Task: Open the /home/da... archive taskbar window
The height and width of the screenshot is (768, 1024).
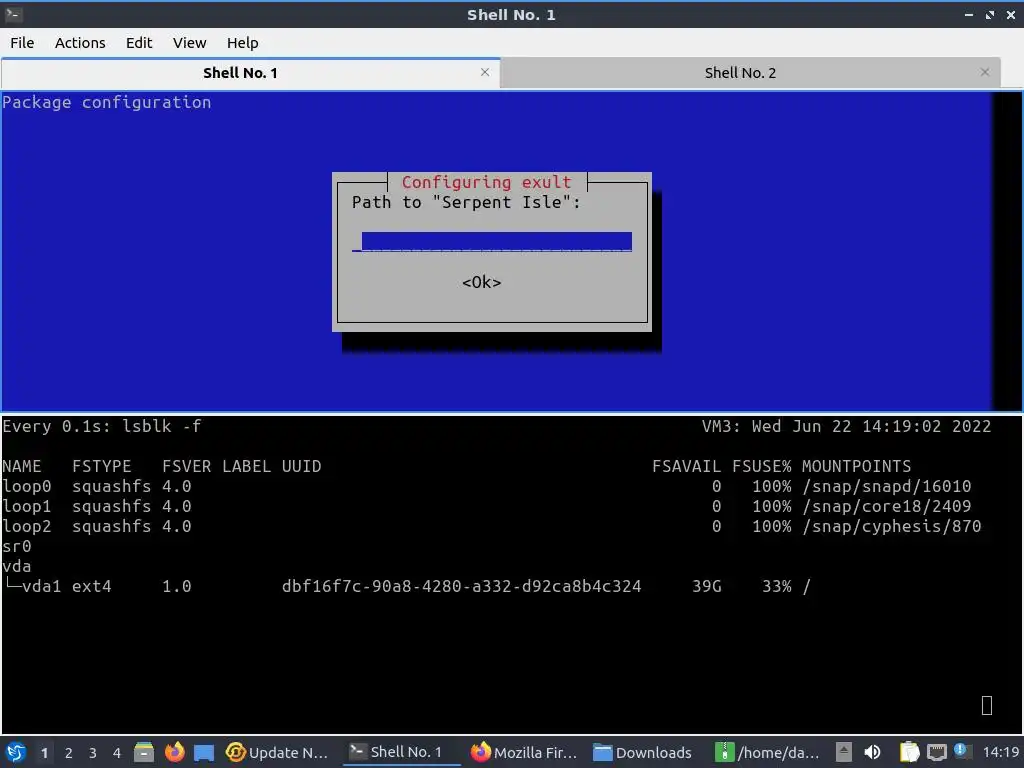Action: [x=767, y=752]
